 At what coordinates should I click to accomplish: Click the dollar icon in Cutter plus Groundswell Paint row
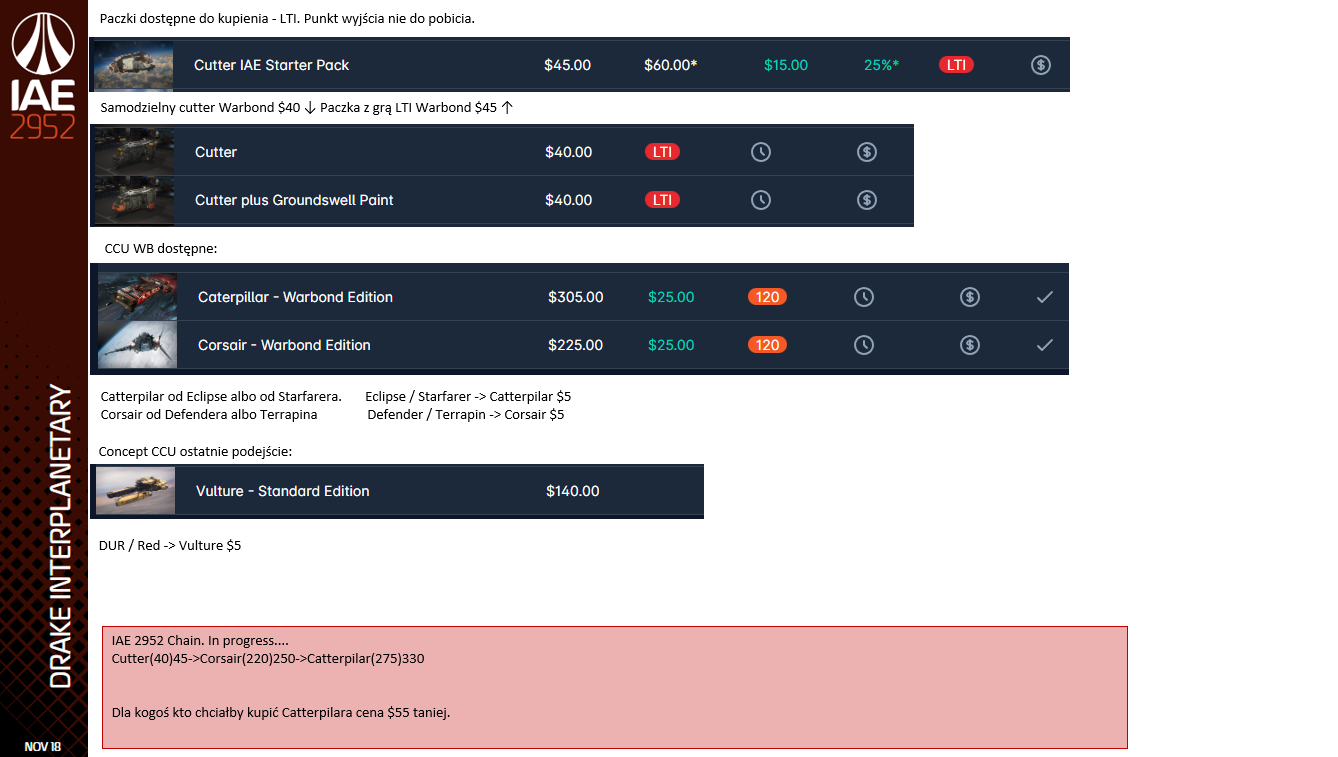867,200
